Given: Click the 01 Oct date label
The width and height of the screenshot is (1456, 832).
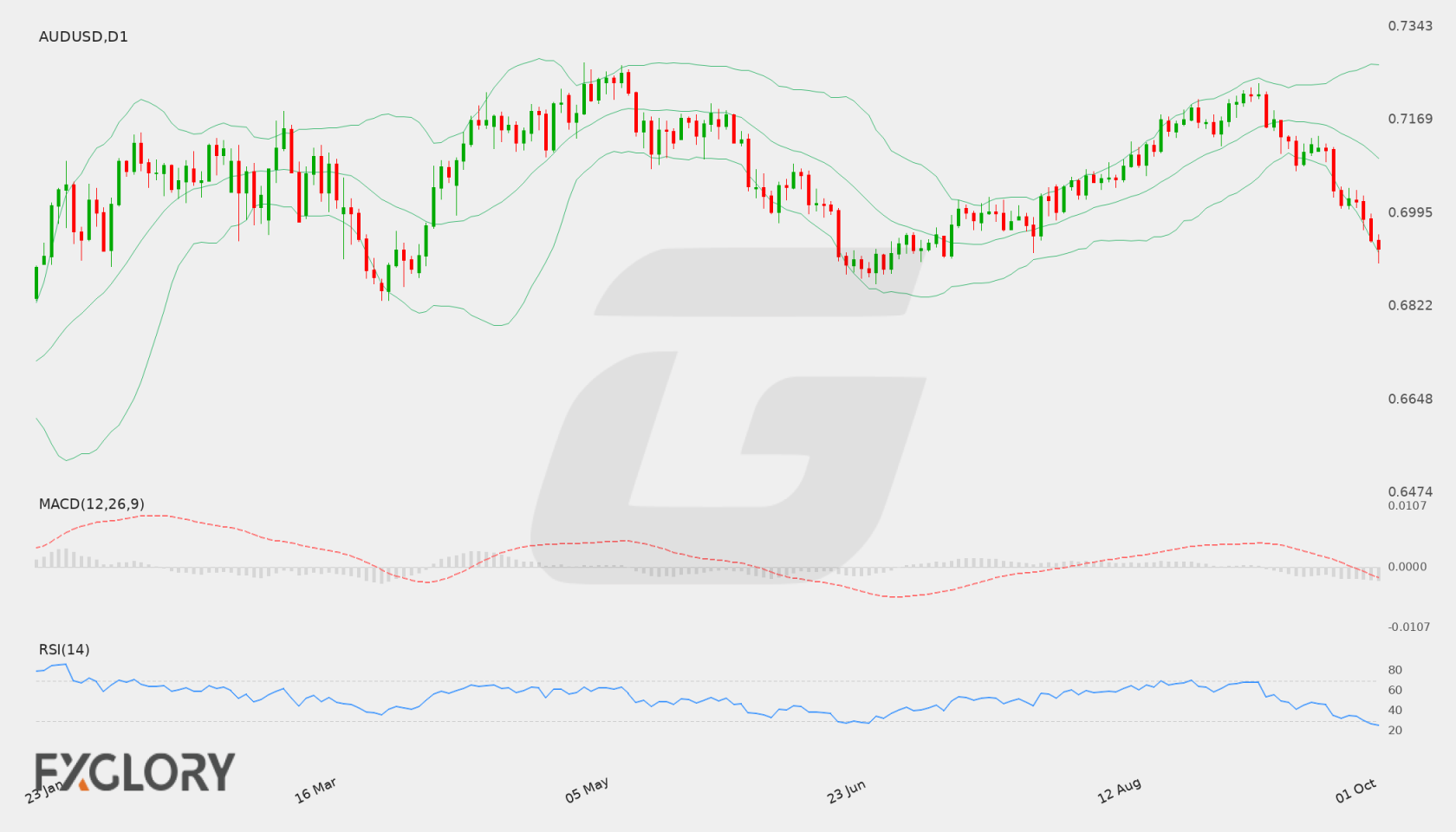Looking at the screenshot, I should coord(1356,790).
